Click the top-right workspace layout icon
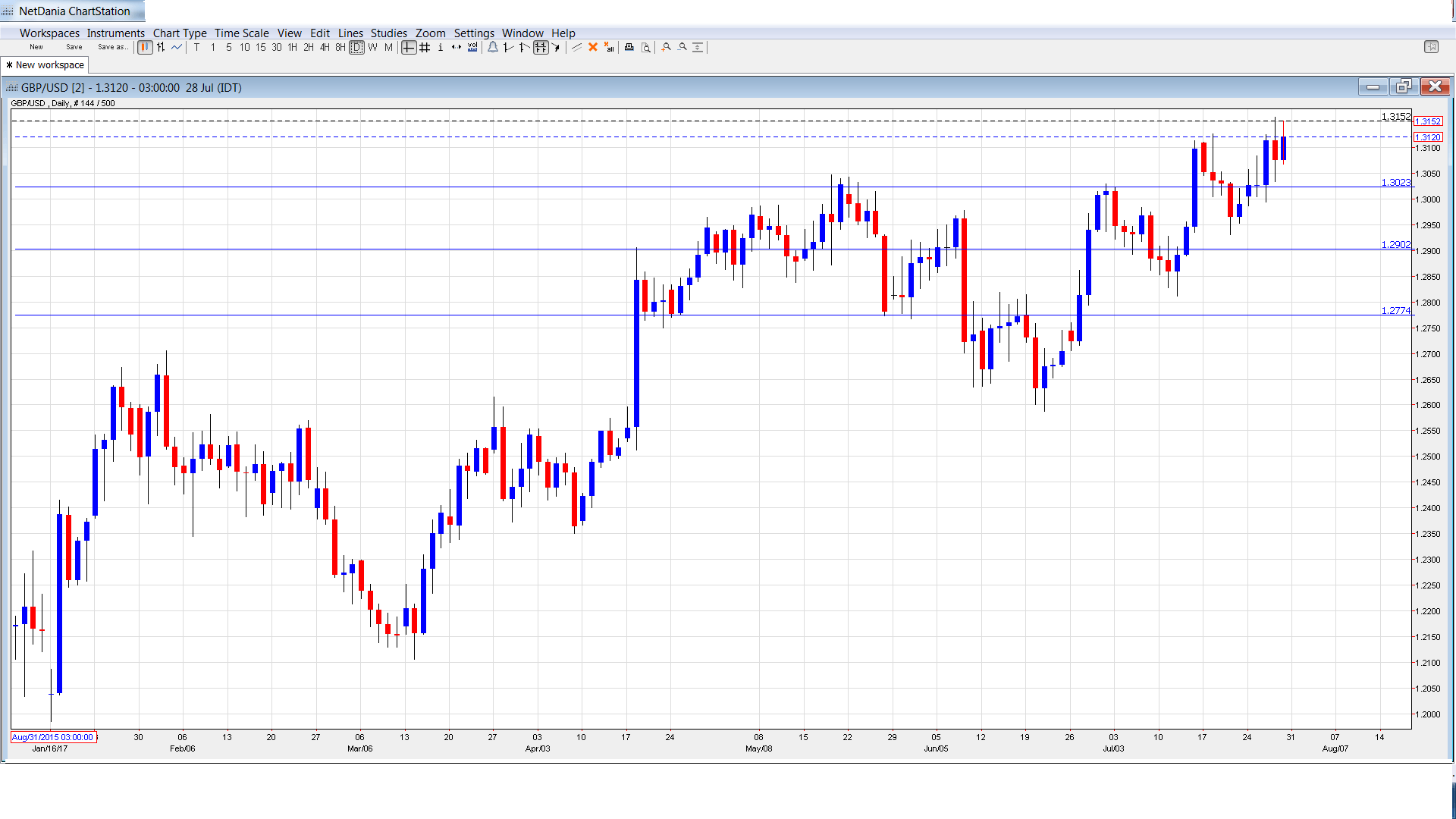The width and height of the screenshot is (1456, 819). coord(1431,47)
